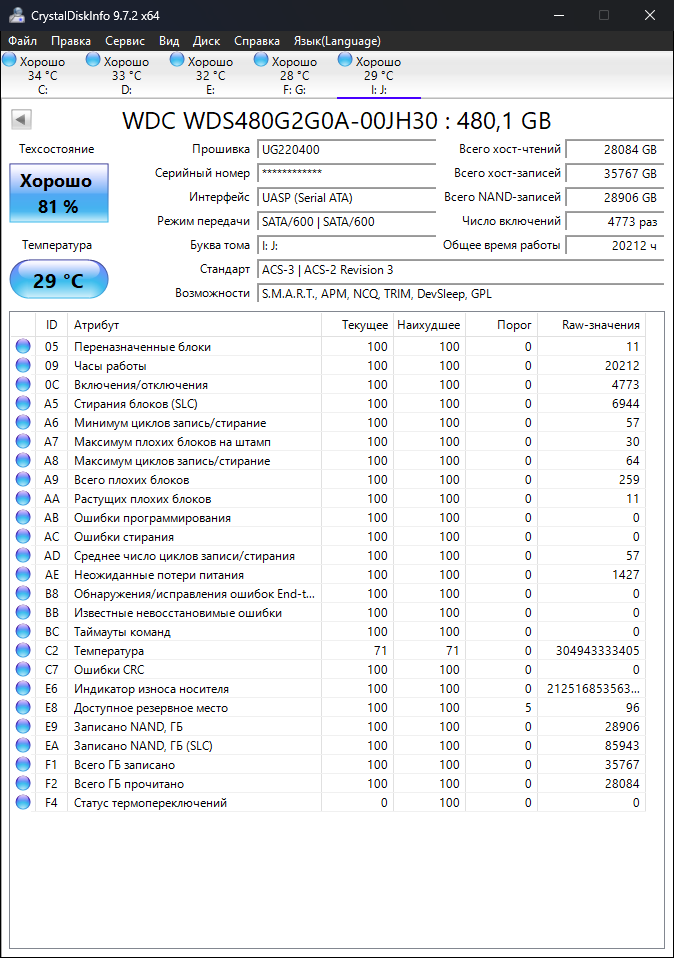
Task: Click the power-on count 4773 раз
Action: (615, 222)
